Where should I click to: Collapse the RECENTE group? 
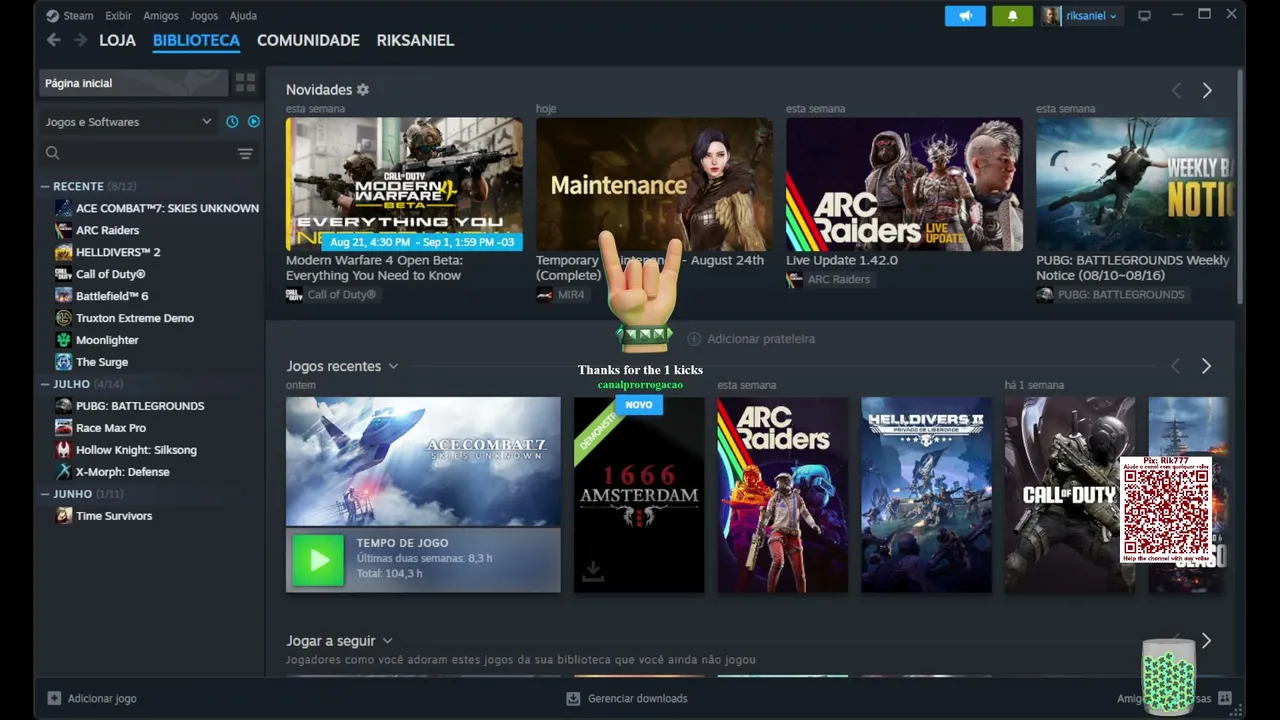pyautogui.click(x=45, y=186)
